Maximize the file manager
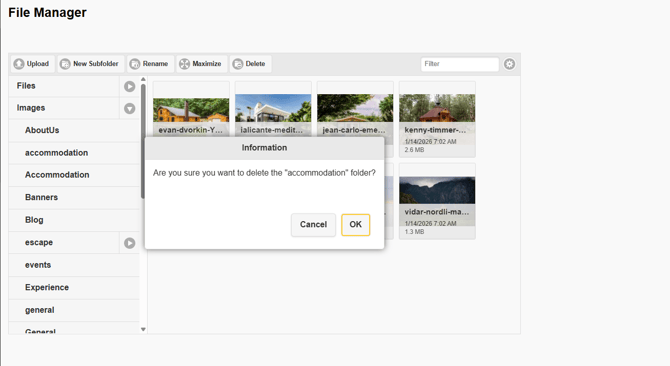Viewport: 670px width, 366px height. click(201, 64)
